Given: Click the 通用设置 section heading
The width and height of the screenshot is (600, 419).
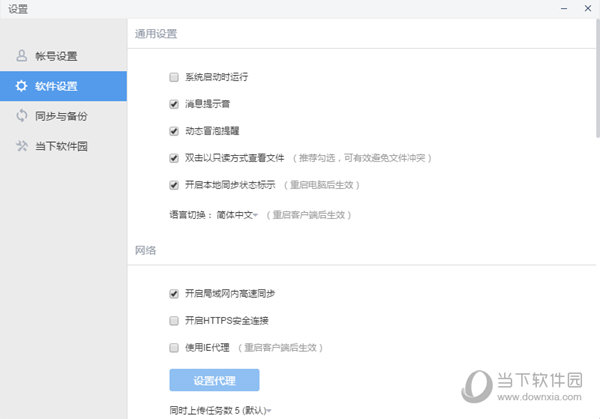Looking at the screenshot, I should point(156,34).
